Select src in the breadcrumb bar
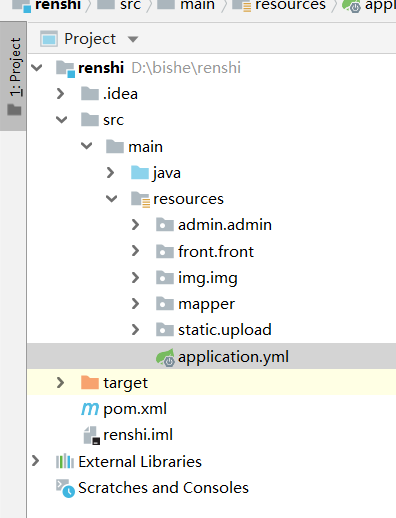Screen dimensions: 396x518 coord(130,5)
